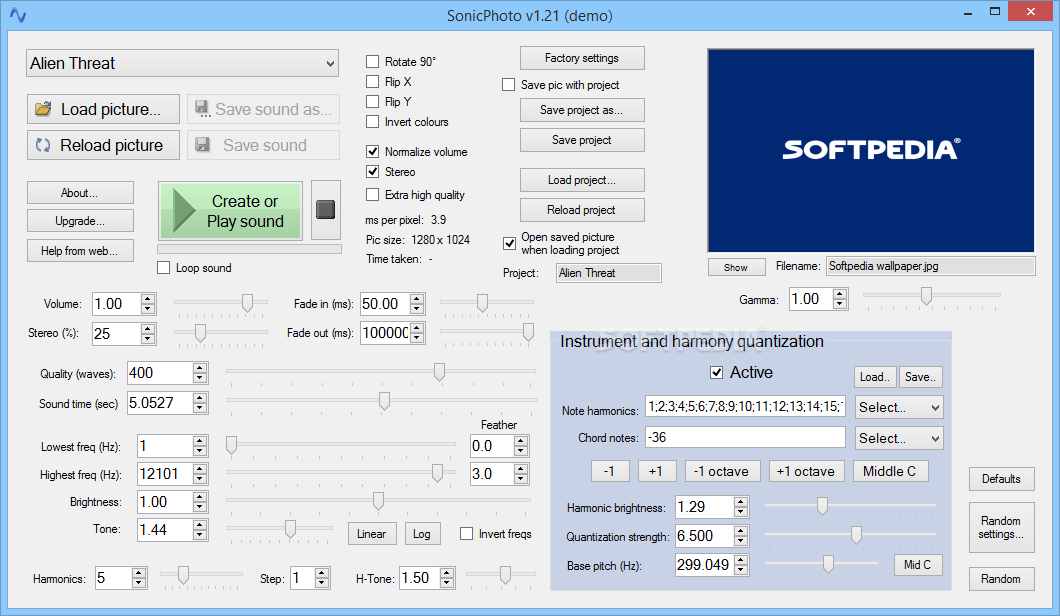
Task: Increase Lowest freq with spinner up arrow
Action: (200, 441)
